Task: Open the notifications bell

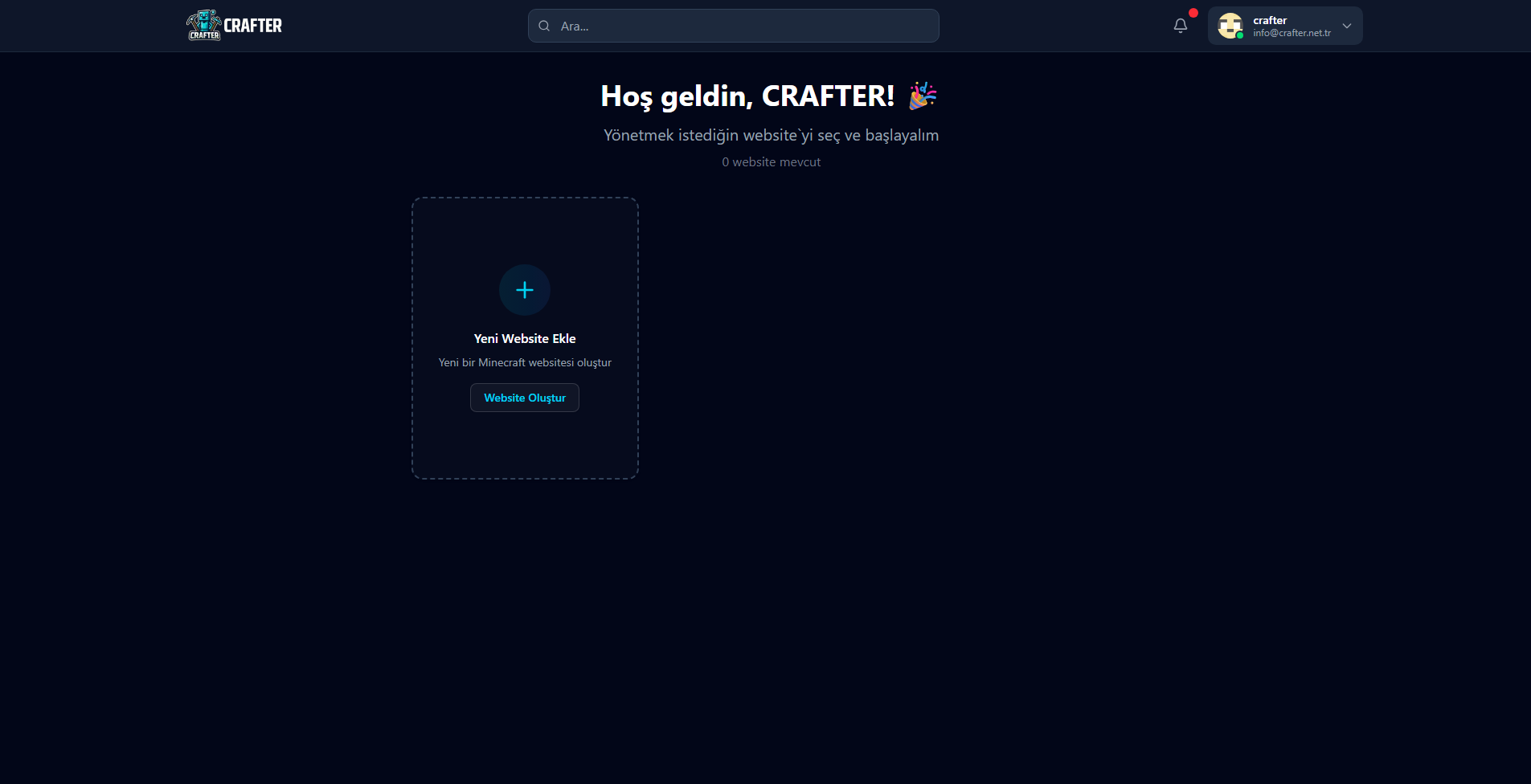Action: tap(1180, 26)
